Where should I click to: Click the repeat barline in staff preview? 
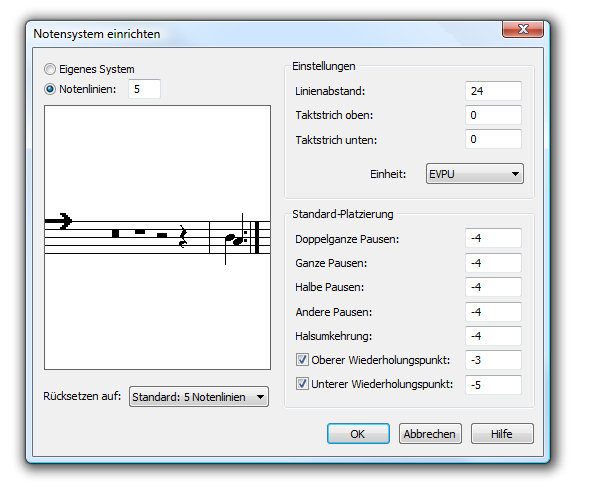pyautogui.click(x=255, y=237)
